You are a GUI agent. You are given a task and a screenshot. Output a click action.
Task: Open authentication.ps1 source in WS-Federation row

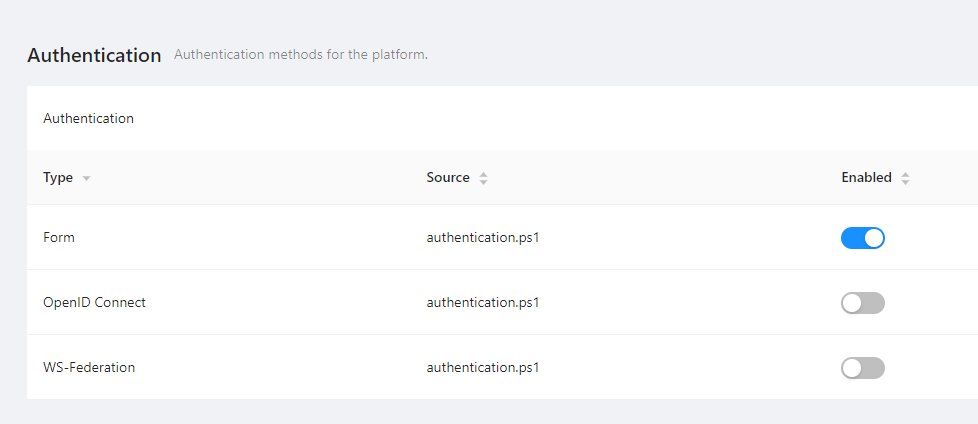tap(483, 367)
